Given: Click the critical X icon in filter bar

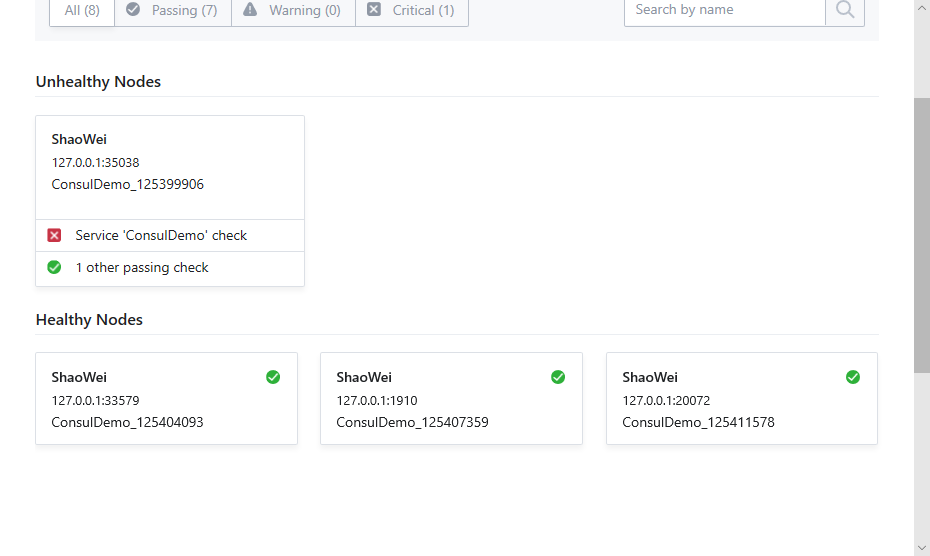Looking at the screenshot, I should 374,10.
